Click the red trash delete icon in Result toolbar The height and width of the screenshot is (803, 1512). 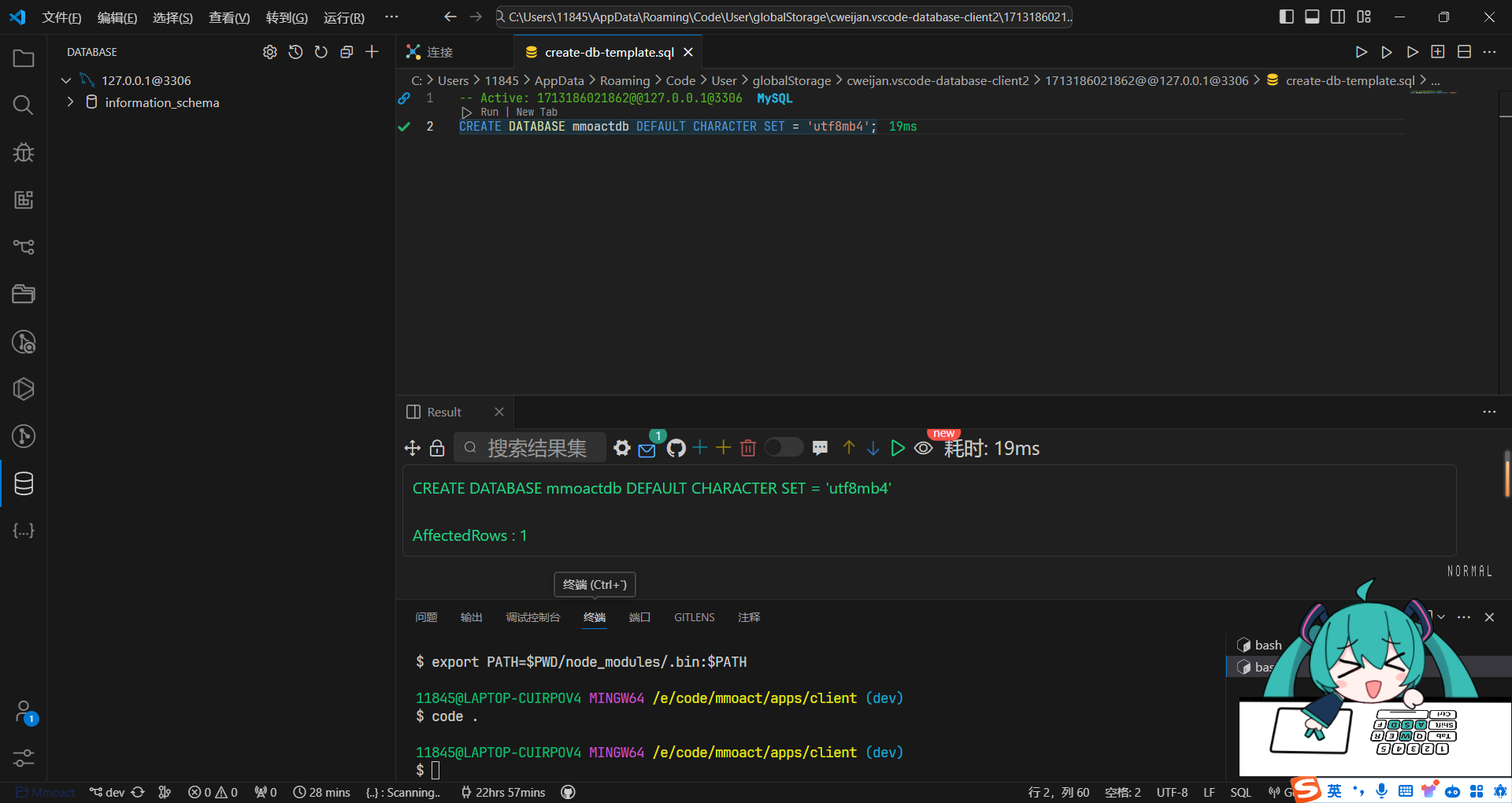[748, 448]
